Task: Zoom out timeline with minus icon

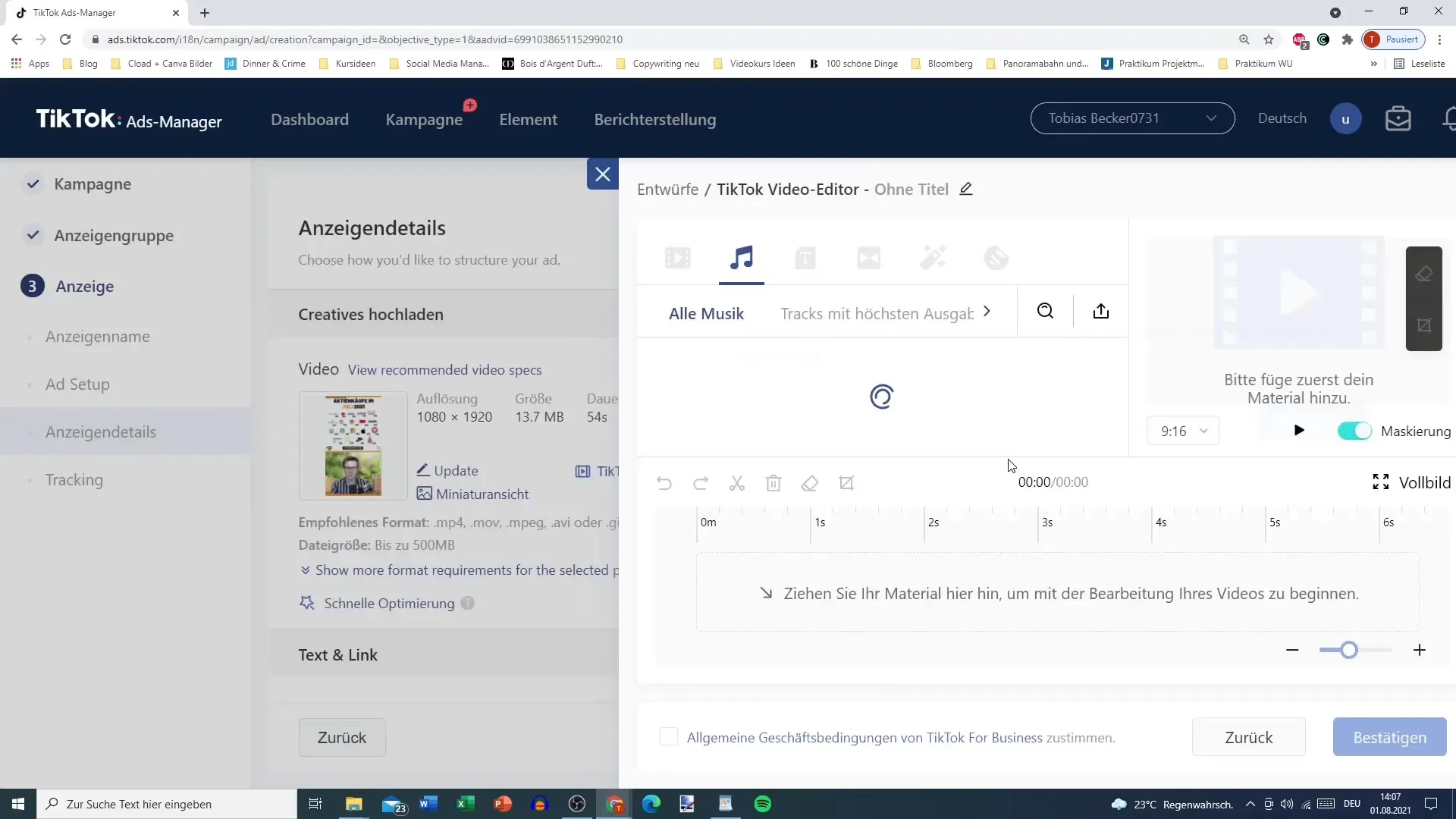Action: (1292, 650)
